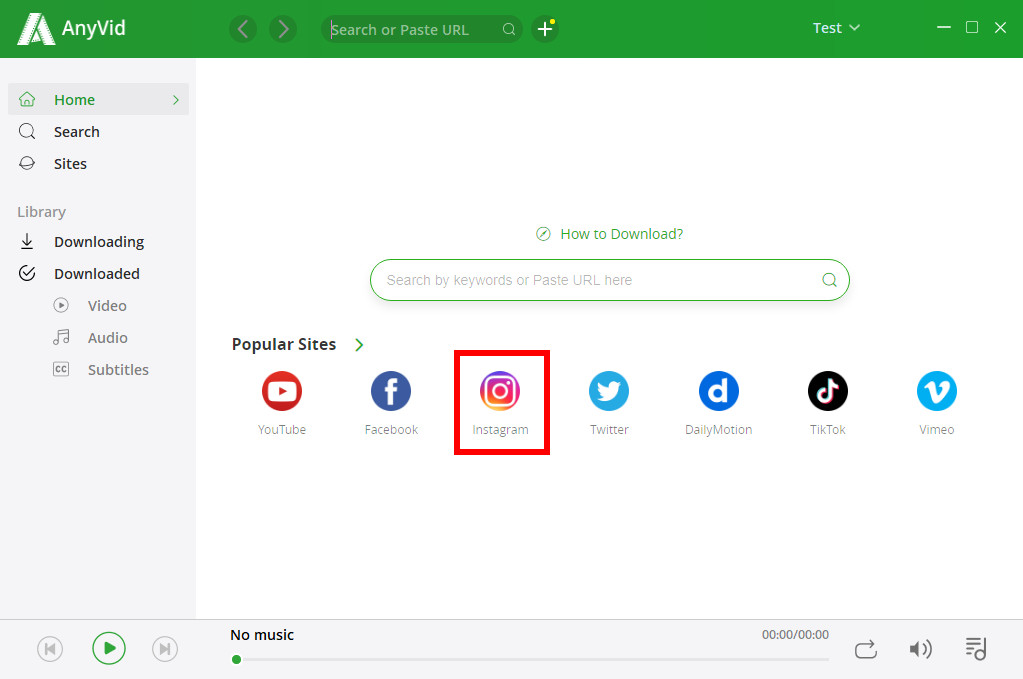Viewport: 1023px width, 679px height.
Task: Open the TikTok site icon
Action: [827, 391]
